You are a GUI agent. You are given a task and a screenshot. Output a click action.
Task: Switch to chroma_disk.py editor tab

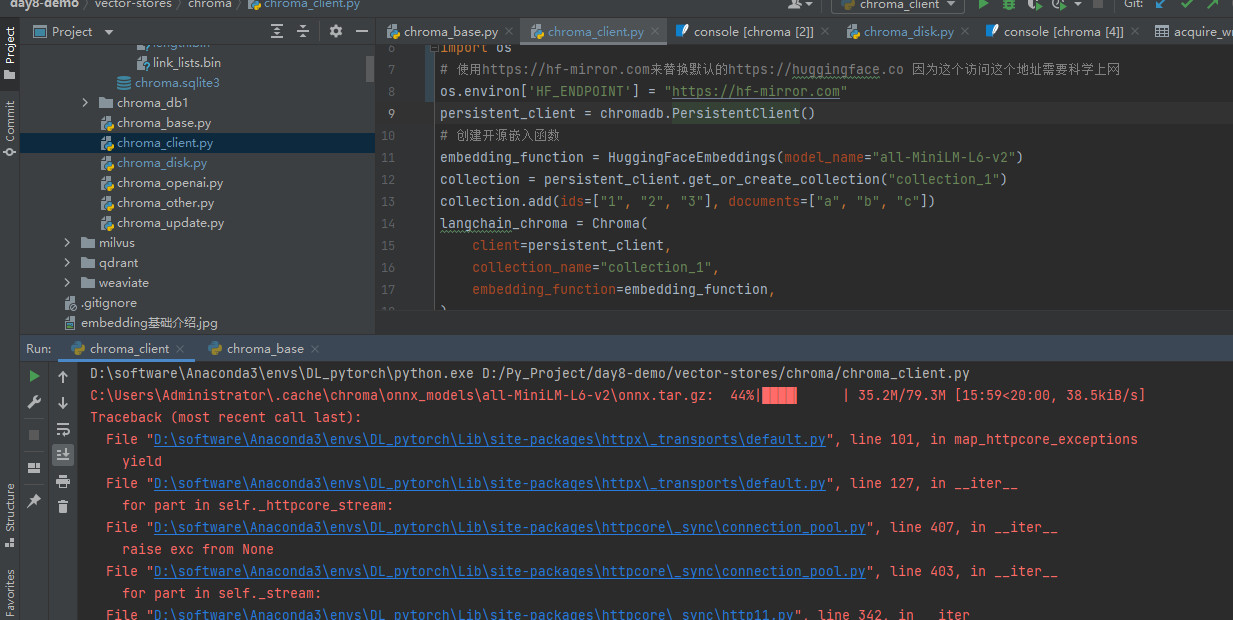pyautogui.click(x=907, y=32)
